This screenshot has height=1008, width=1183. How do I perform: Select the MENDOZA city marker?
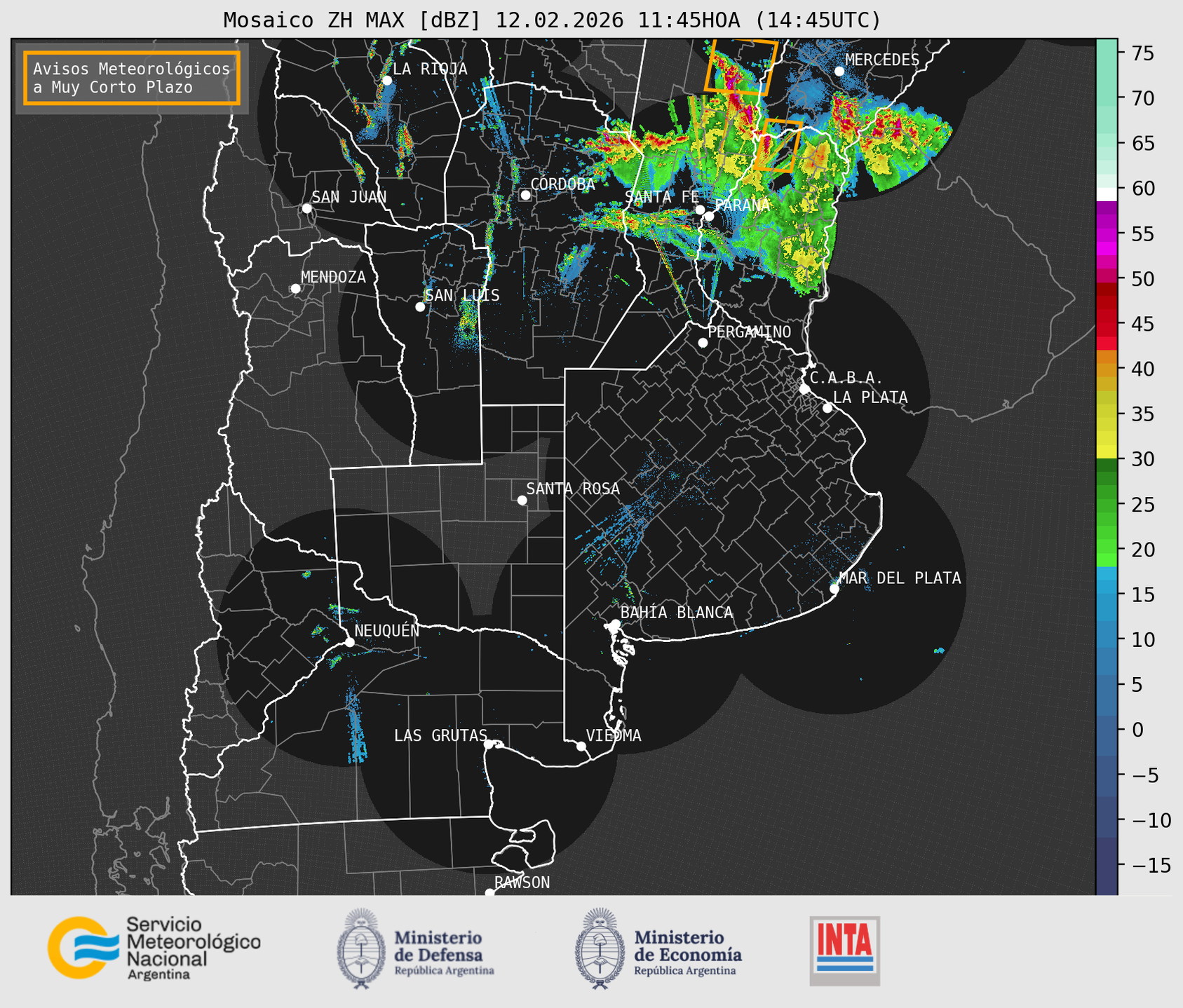(295, 288)
